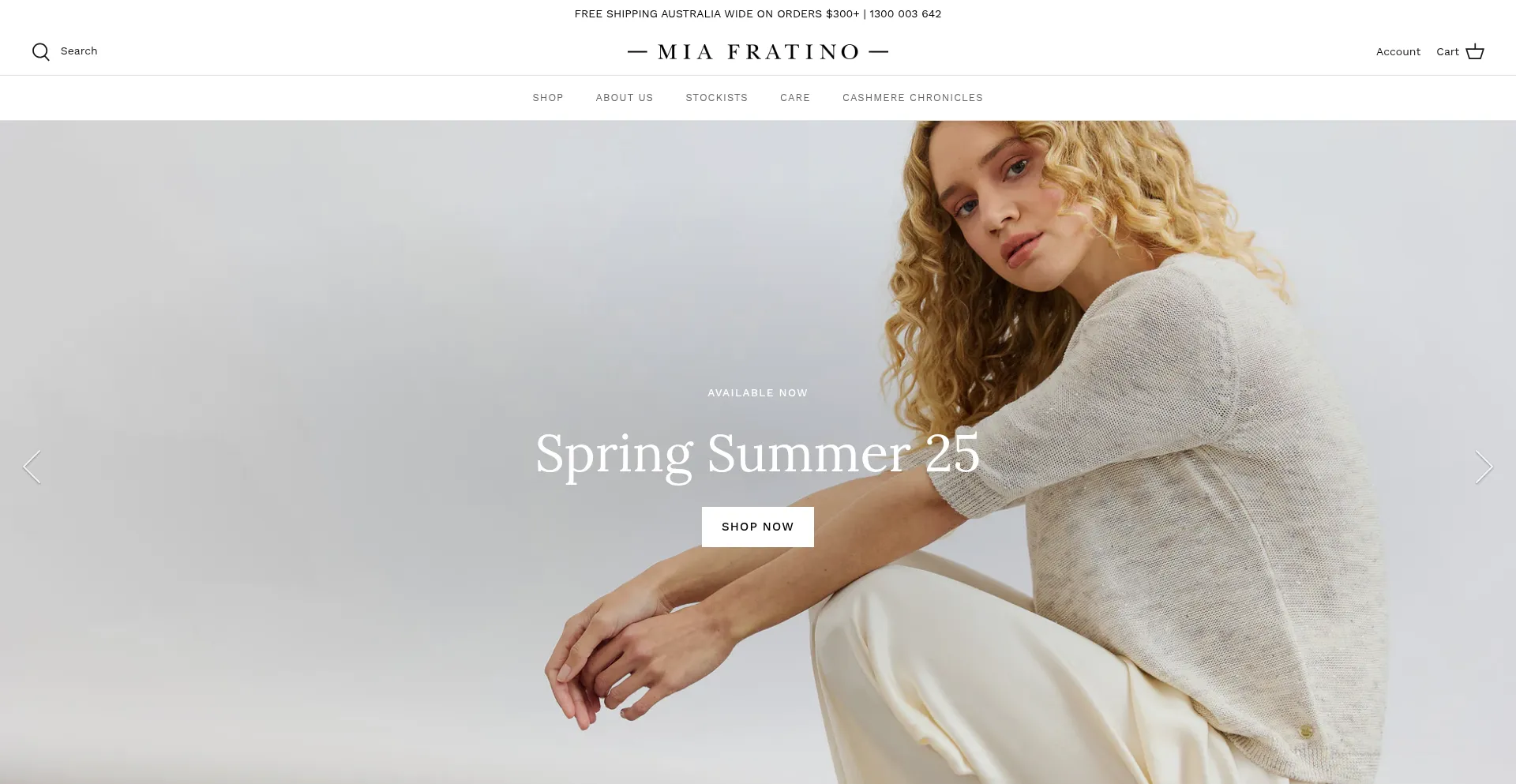Go to STOCKISTS page
Image resolution: width=1516 pixels, height=784 pixels.
pyautogui.click(x=716, y=98)
